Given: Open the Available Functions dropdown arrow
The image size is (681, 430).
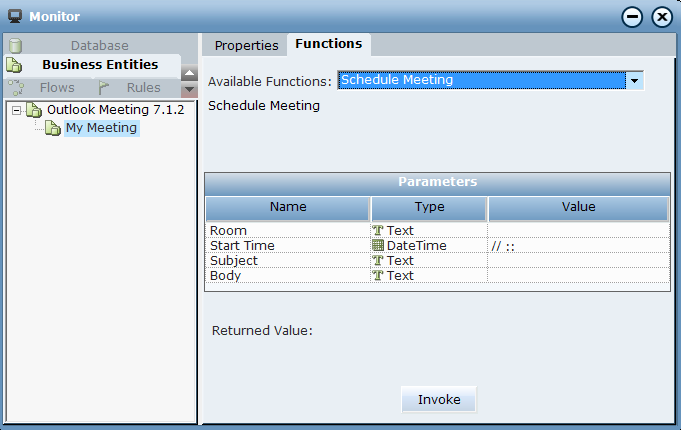Looking at the screenshot, I should 633,81.
